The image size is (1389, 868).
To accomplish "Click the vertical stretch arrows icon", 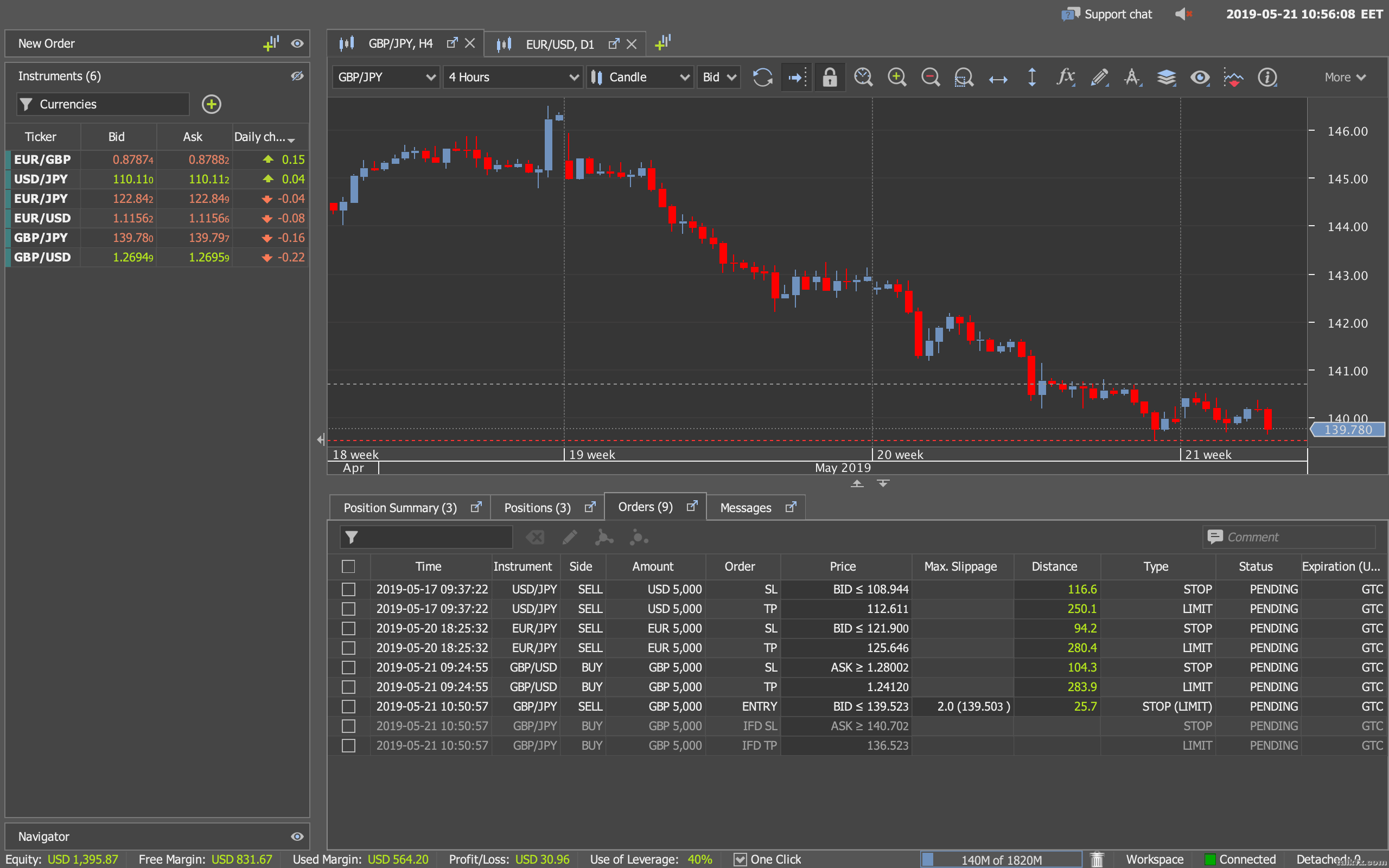I will 1032,77.
